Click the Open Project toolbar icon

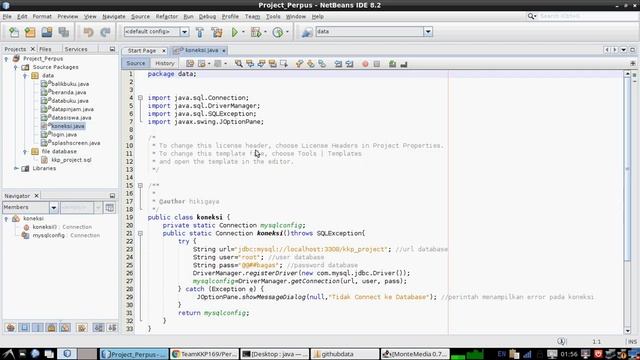(47, 32)
